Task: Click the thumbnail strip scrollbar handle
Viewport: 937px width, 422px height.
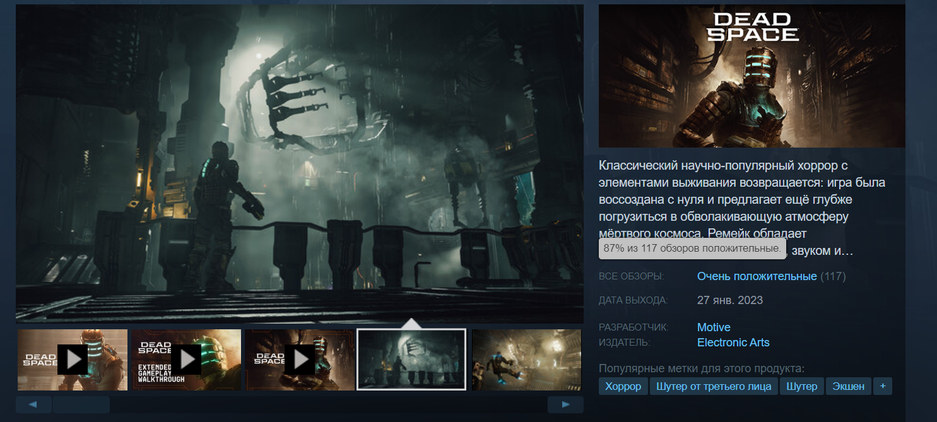Action: pyautogui.click(x=81, y=405)
